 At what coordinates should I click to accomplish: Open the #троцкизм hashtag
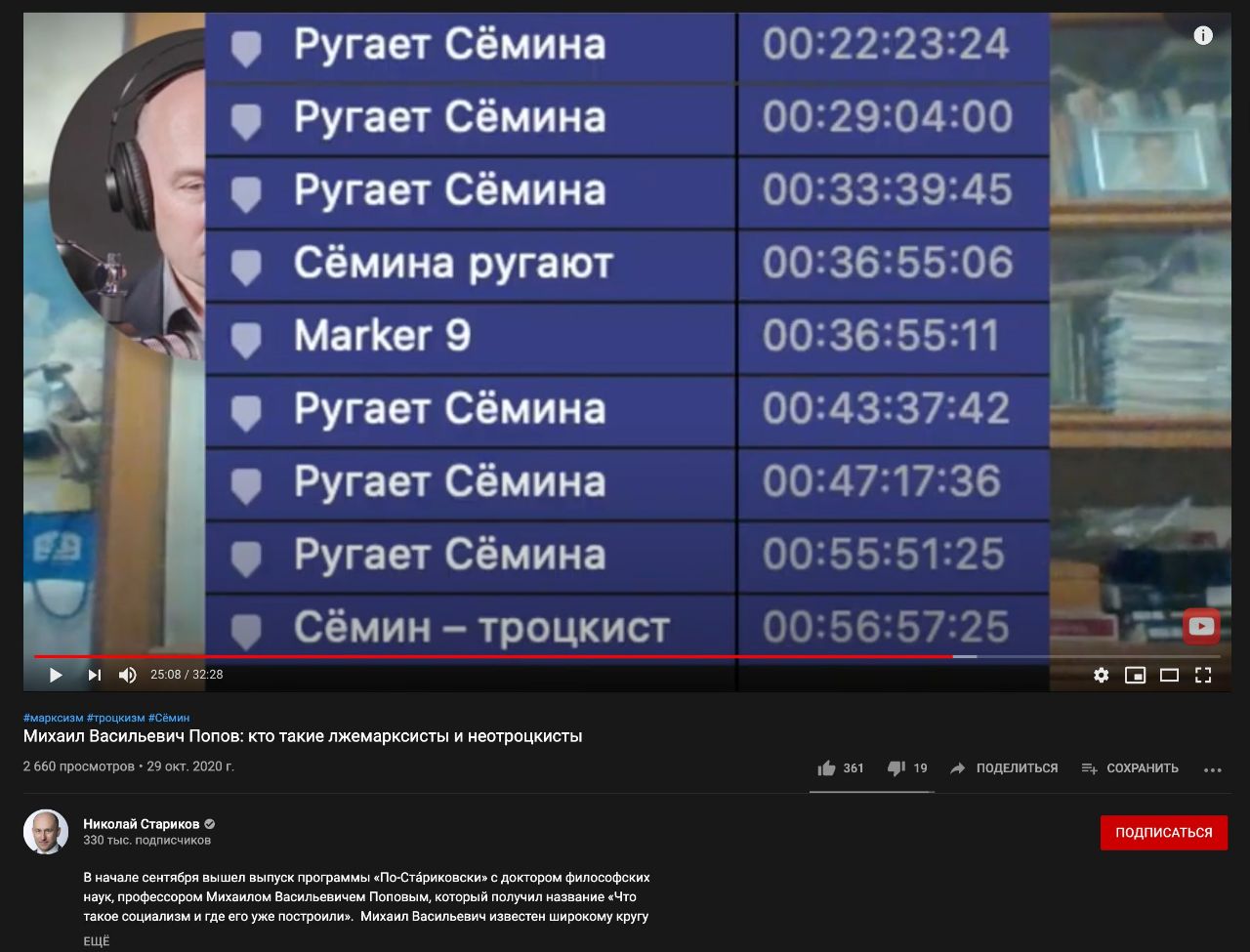coord(115,718)
